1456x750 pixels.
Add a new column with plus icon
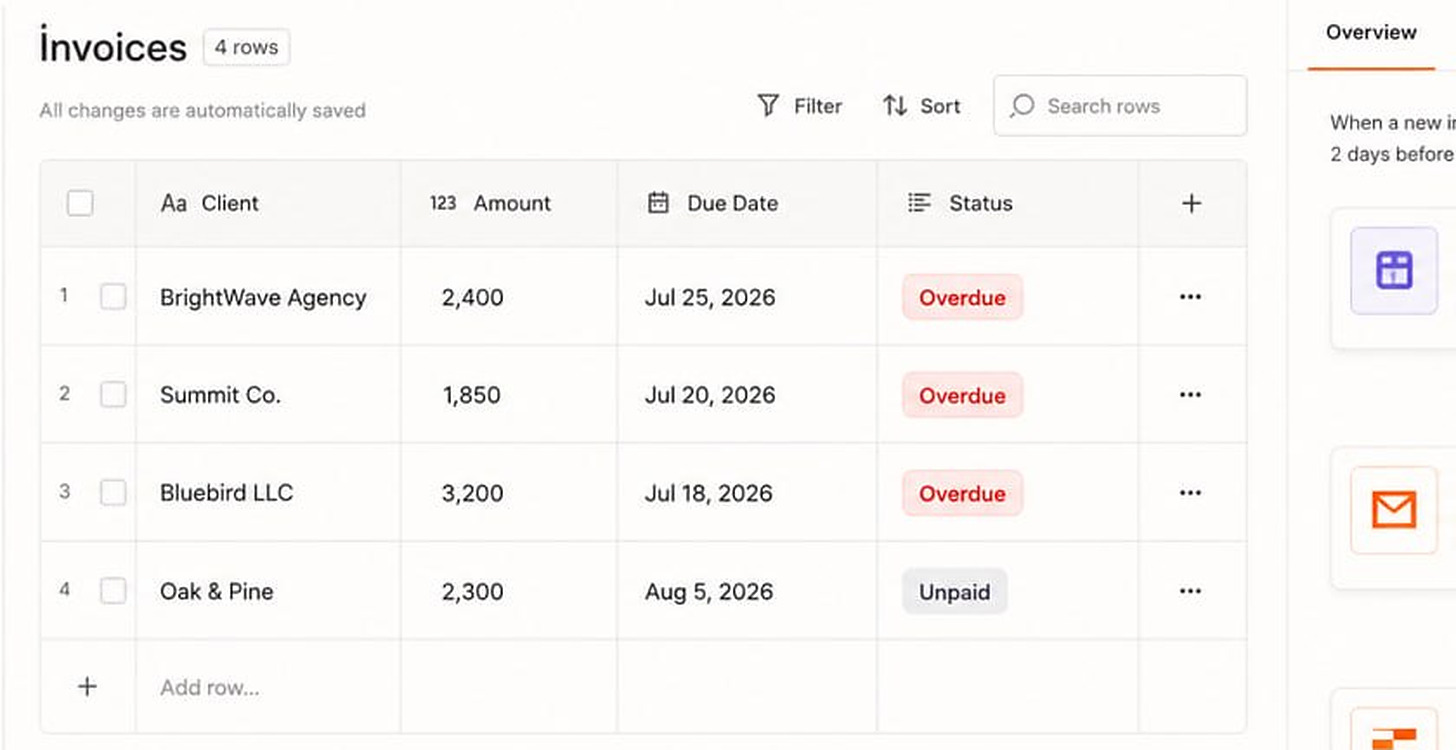(x=1191, y=203)
